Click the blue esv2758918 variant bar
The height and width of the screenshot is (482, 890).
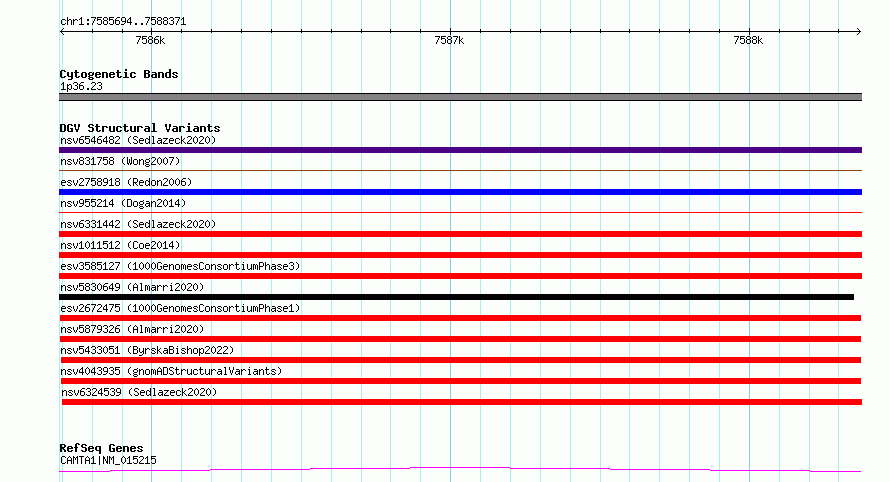click(x=460, y=192)
